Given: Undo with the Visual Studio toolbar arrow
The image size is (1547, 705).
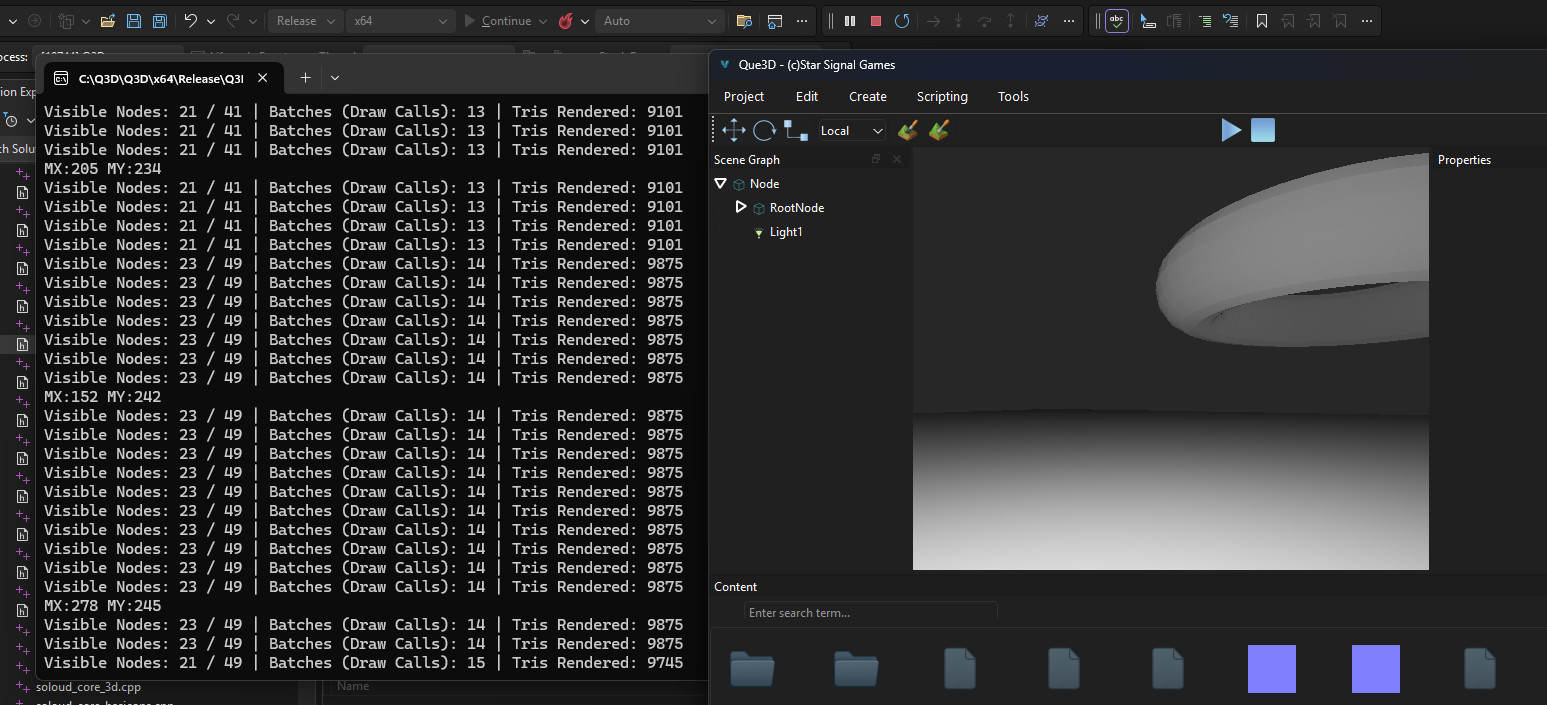Looking at the screenshot, I should 190,21.
